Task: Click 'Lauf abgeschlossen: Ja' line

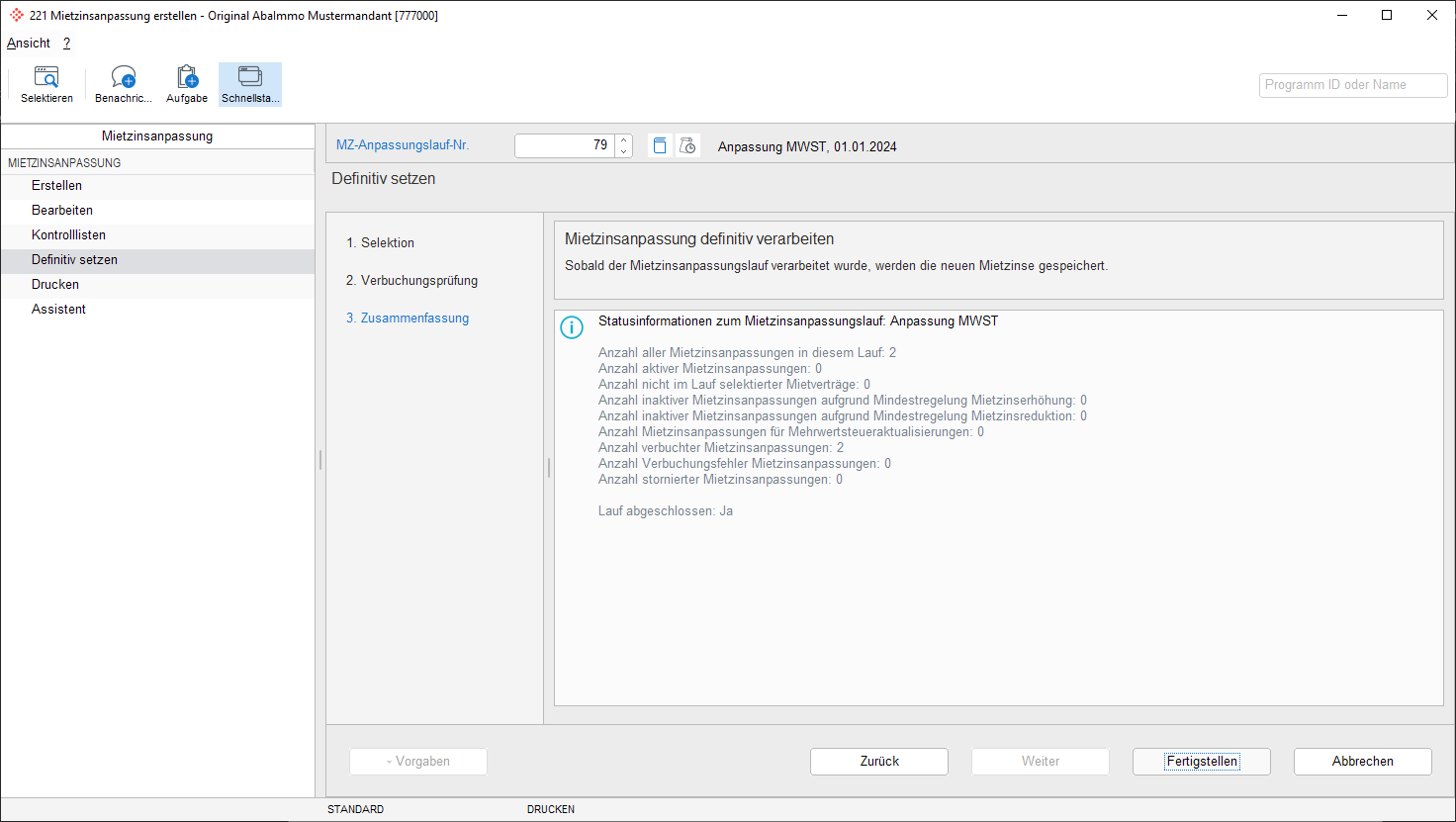Action: tap(666, 511)
